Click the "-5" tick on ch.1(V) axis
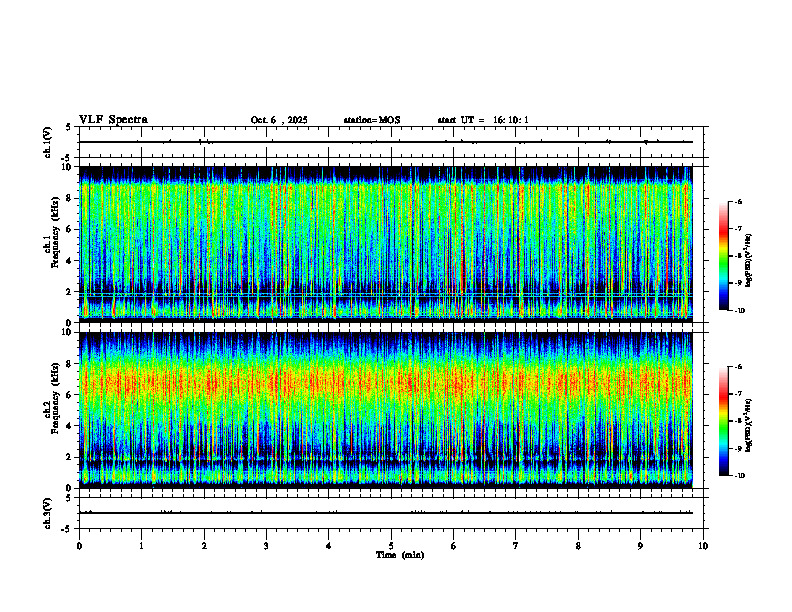Screen dimensions: 792x612 tap(67, 158)
